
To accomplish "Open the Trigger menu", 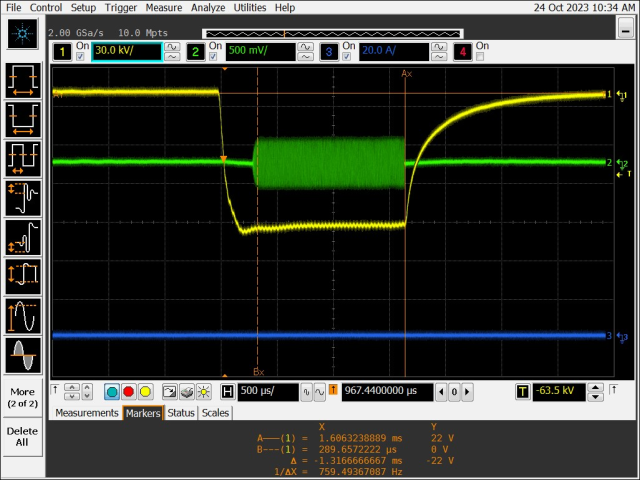I will click(121, 7).
